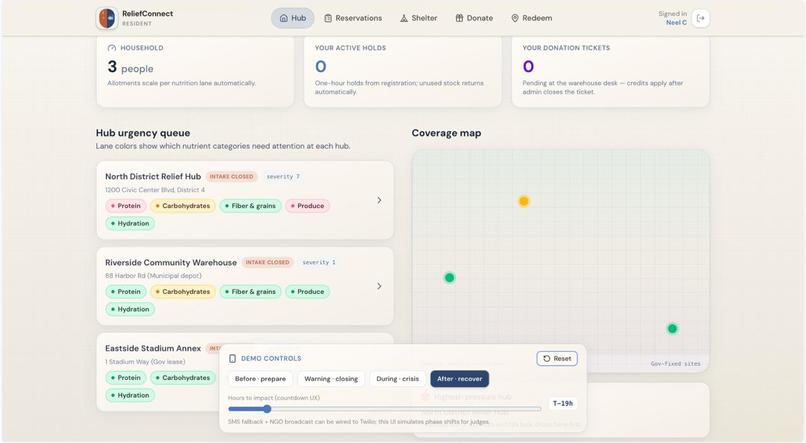Image resolution: width=806 pixels, height=443 pixels.
Task: Click North District Relief Hub title
Action: (153, 176)
